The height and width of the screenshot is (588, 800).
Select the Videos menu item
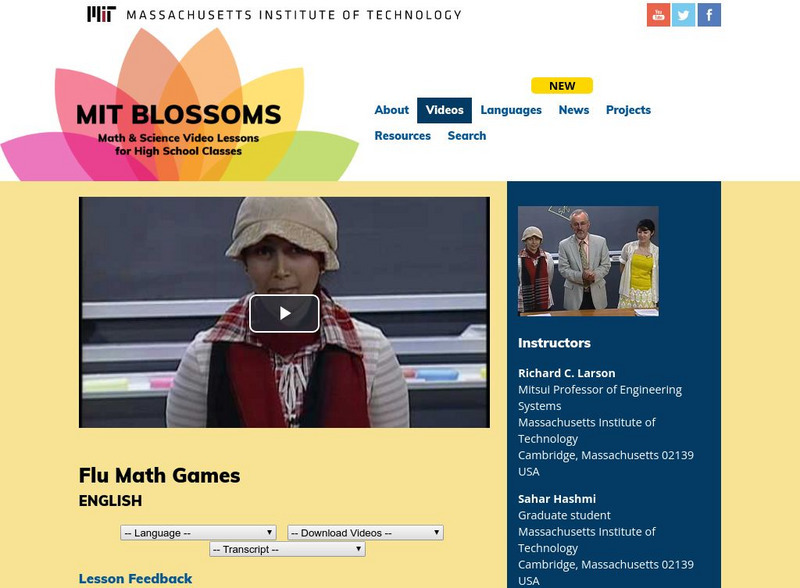click(x=444, y=110)
